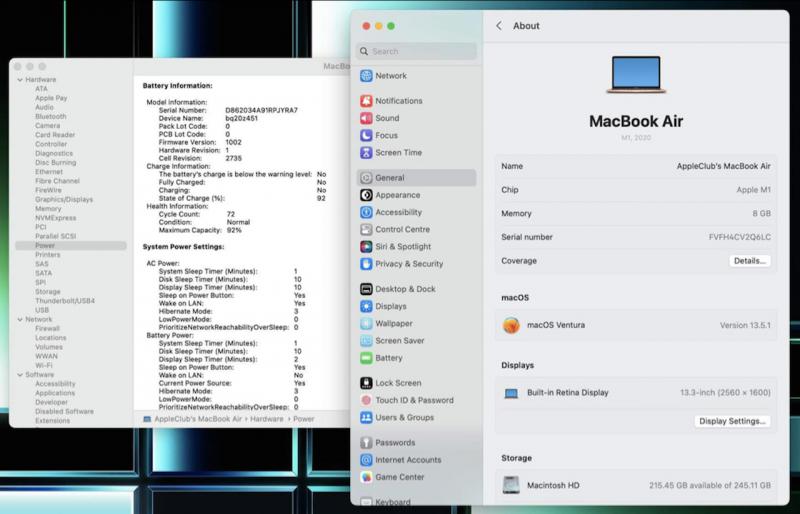Image resolution: width=800 pixels, height=514 pixels.
Task: Click the Wallpaper icon
Action: [366, 324]
